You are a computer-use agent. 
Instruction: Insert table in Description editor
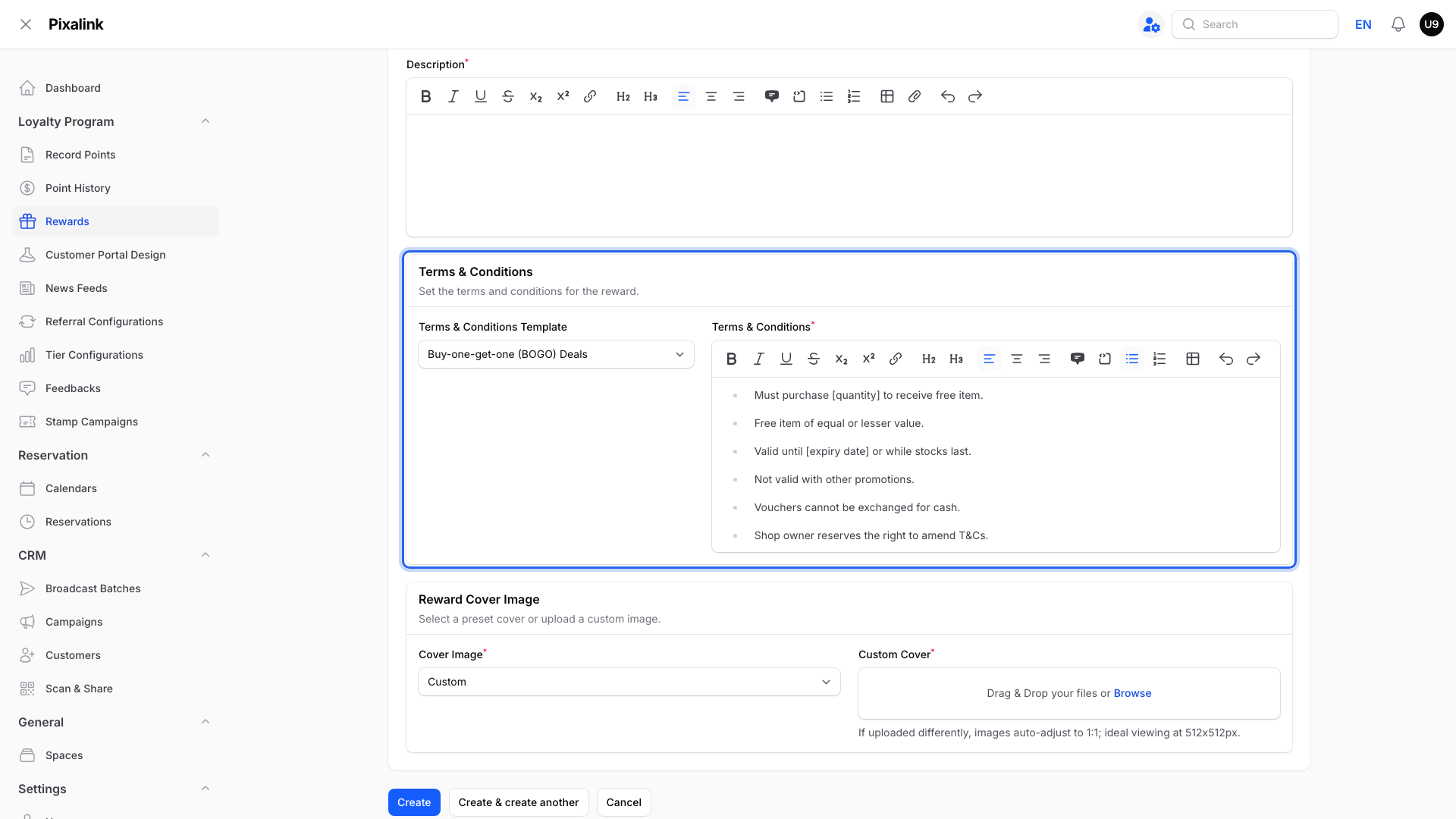887,96
